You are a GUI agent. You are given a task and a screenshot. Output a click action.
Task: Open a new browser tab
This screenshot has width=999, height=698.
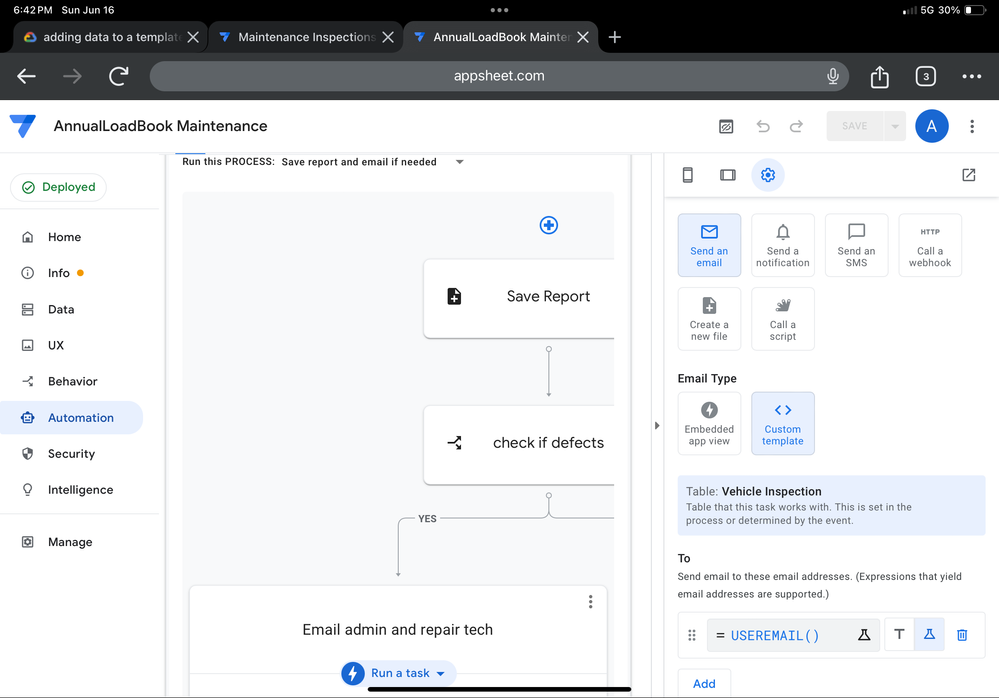tap(615, 37)
